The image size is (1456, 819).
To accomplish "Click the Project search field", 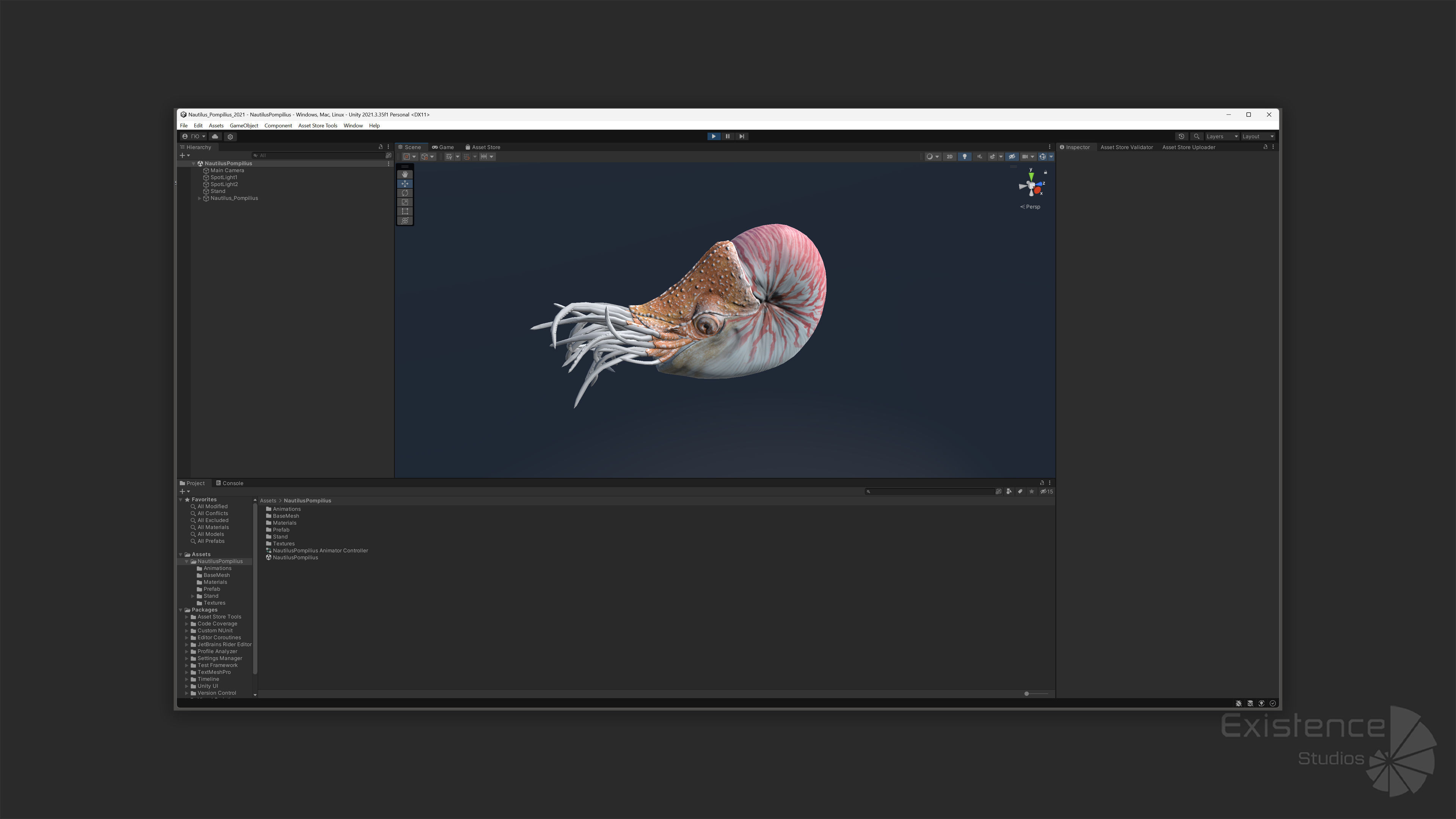I will tap(930, 492).
